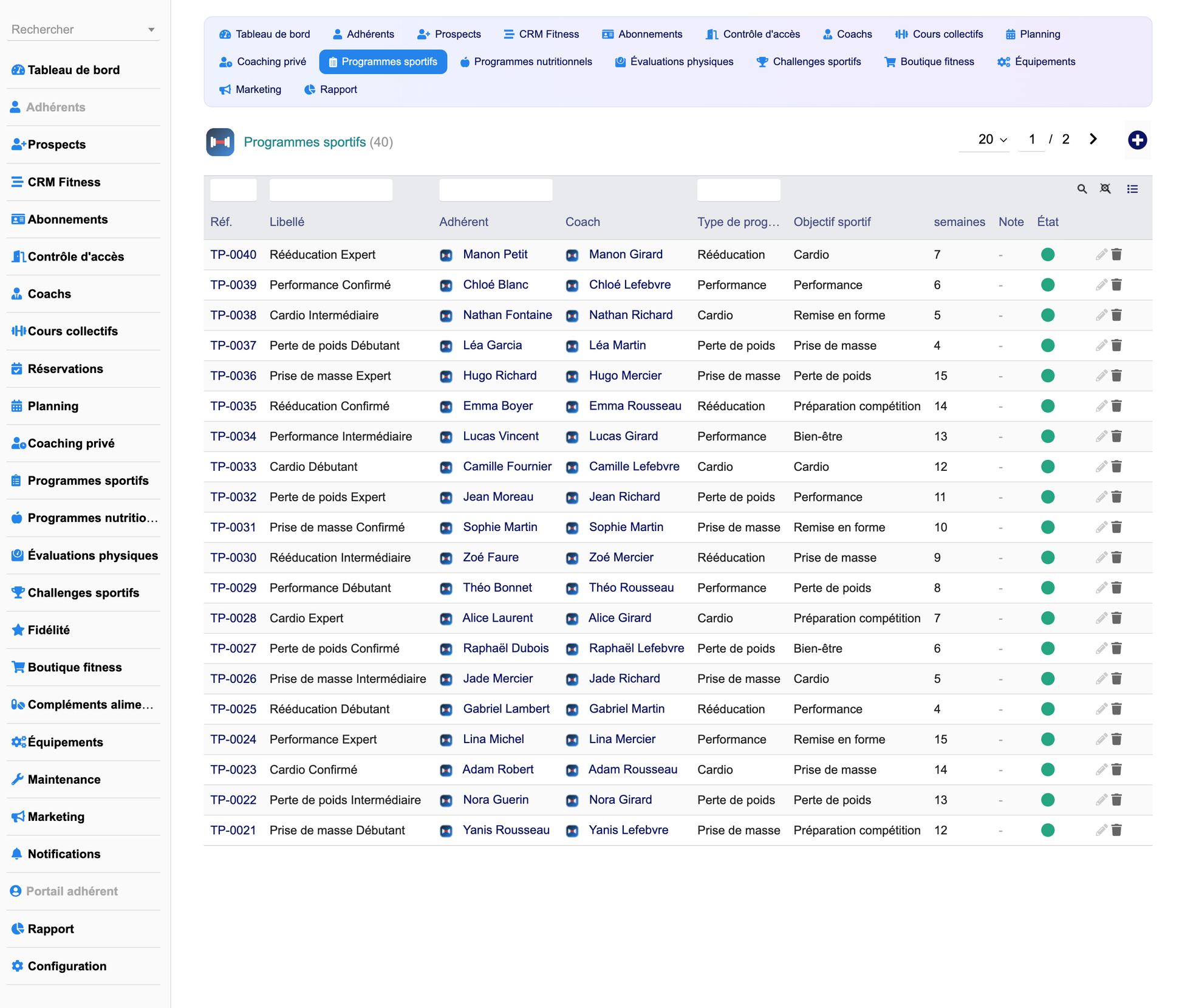The image size is (1182, 1008).
Task: Click the green status dot for TP-0029
Action: point(1048,588)
